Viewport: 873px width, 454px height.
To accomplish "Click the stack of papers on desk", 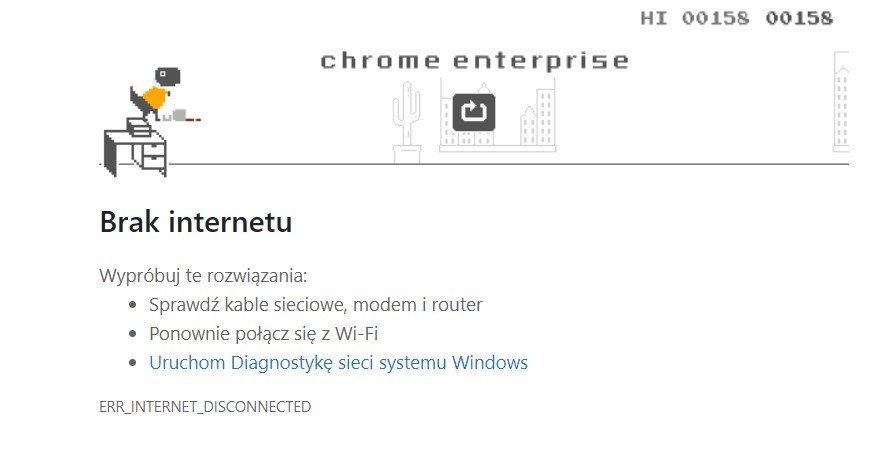I will (138, 127).
